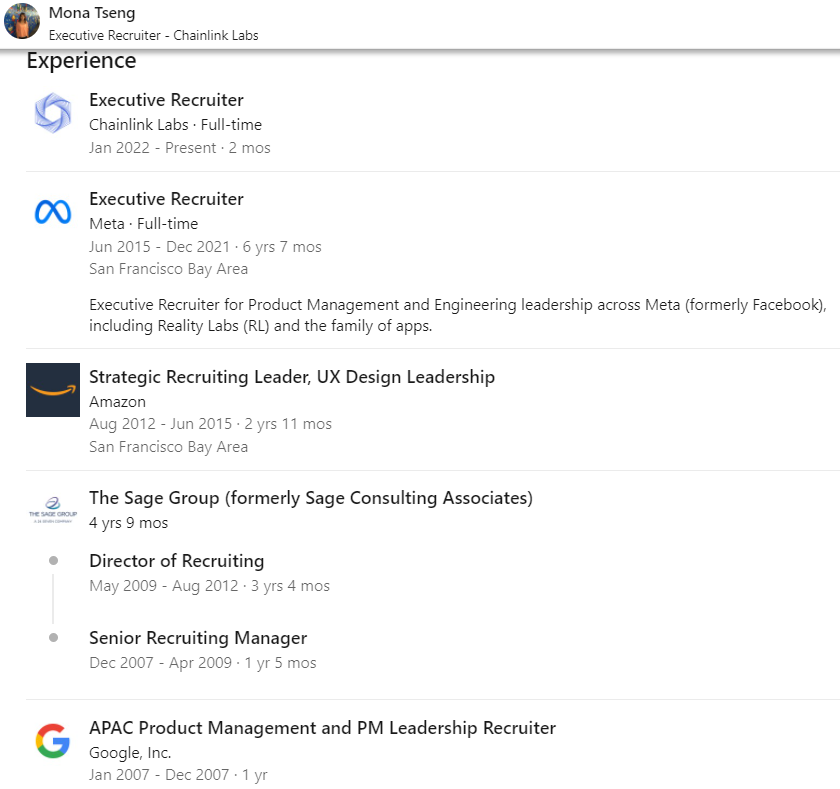
Task: Click the Amazon company name
Action: tap(117, 402)
